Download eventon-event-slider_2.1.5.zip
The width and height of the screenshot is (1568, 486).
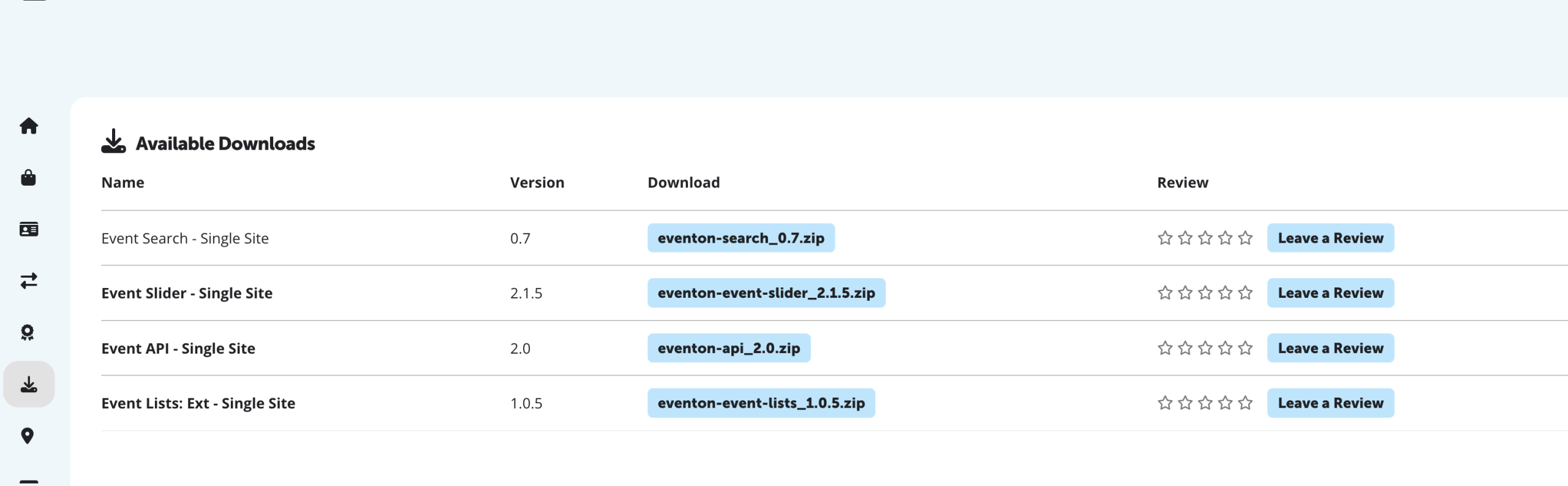click(766, 293)
